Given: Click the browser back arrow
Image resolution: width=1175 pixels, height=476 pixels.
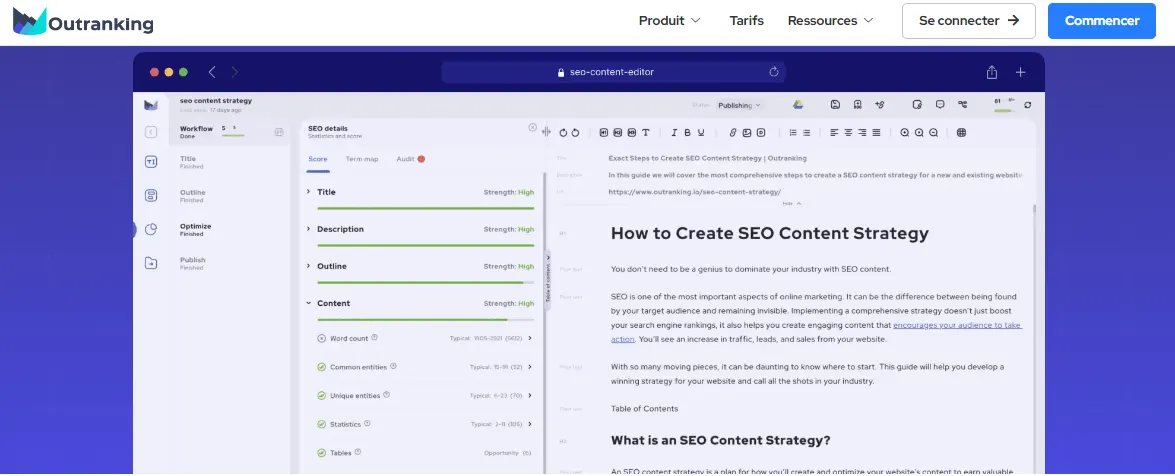Looking at the screenshot, I should [x=212, y=72].
